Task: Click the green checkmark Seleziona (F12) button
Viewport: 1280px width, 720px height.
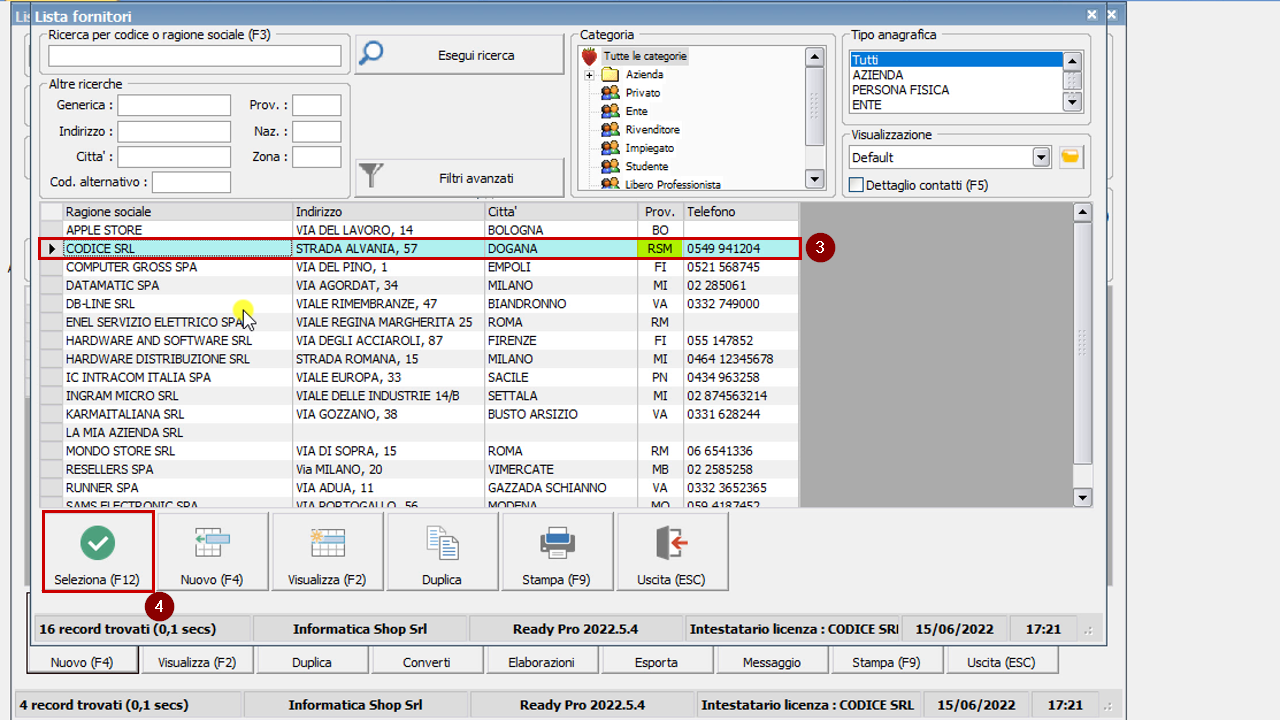Action: click(98, 551)
